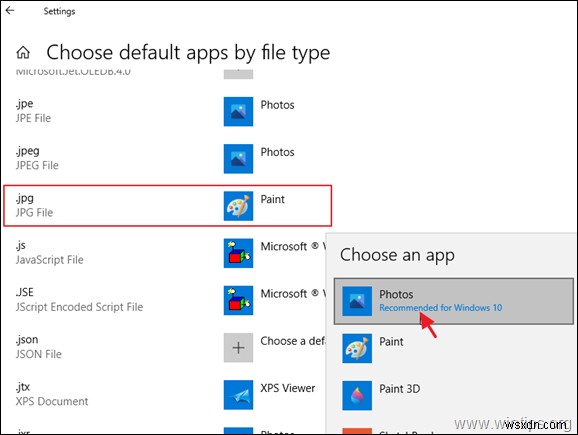Select the .jpe extension text
578x435 pixels.
[x=24, y=104]
